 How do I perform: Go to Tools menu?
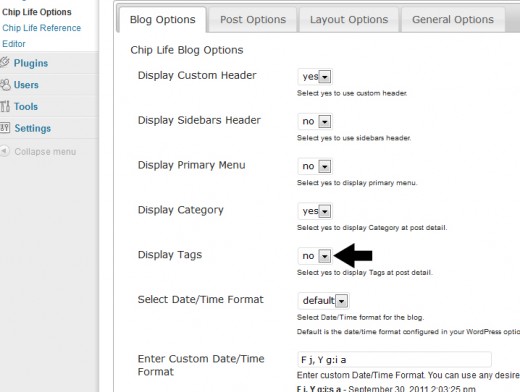[x=26, y=106]
